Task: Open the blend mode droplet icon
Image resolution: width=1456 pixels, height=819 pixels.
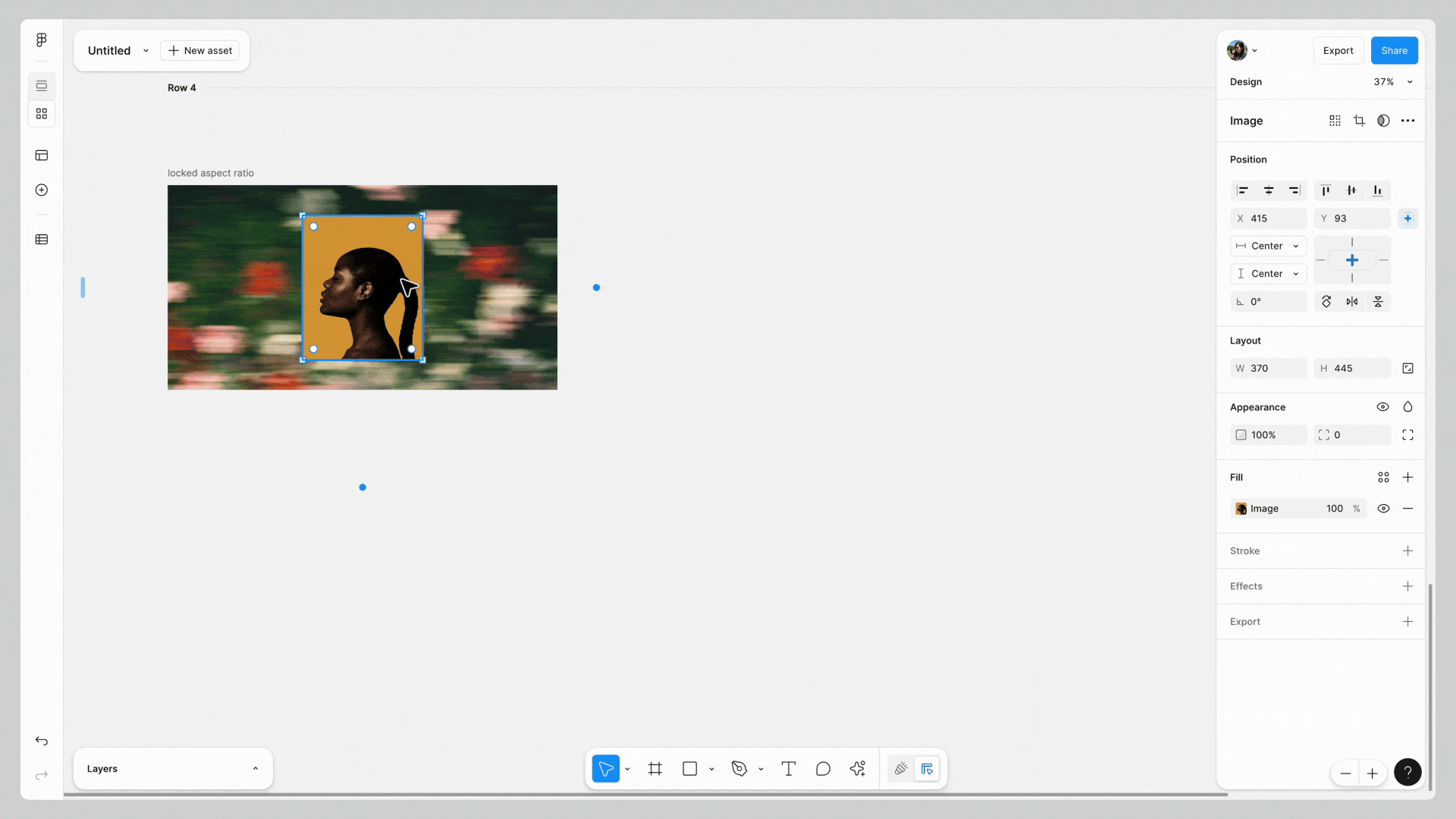Action: pos(1407,407)
